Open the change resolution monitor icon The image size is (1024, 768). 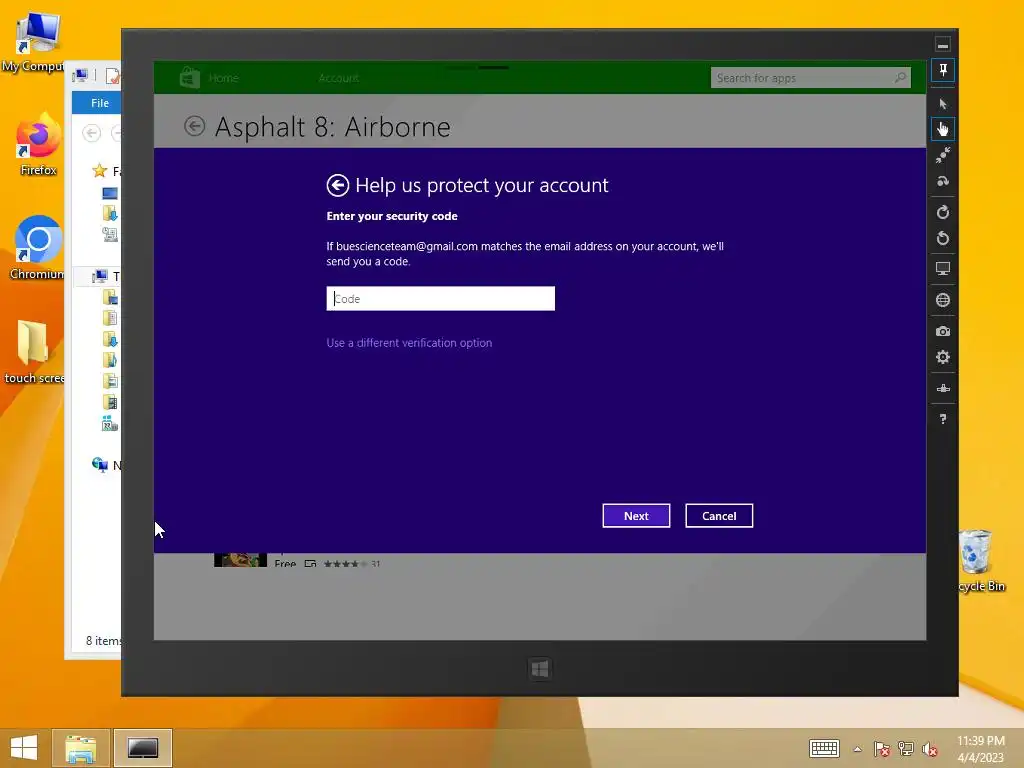pos(942,268)
